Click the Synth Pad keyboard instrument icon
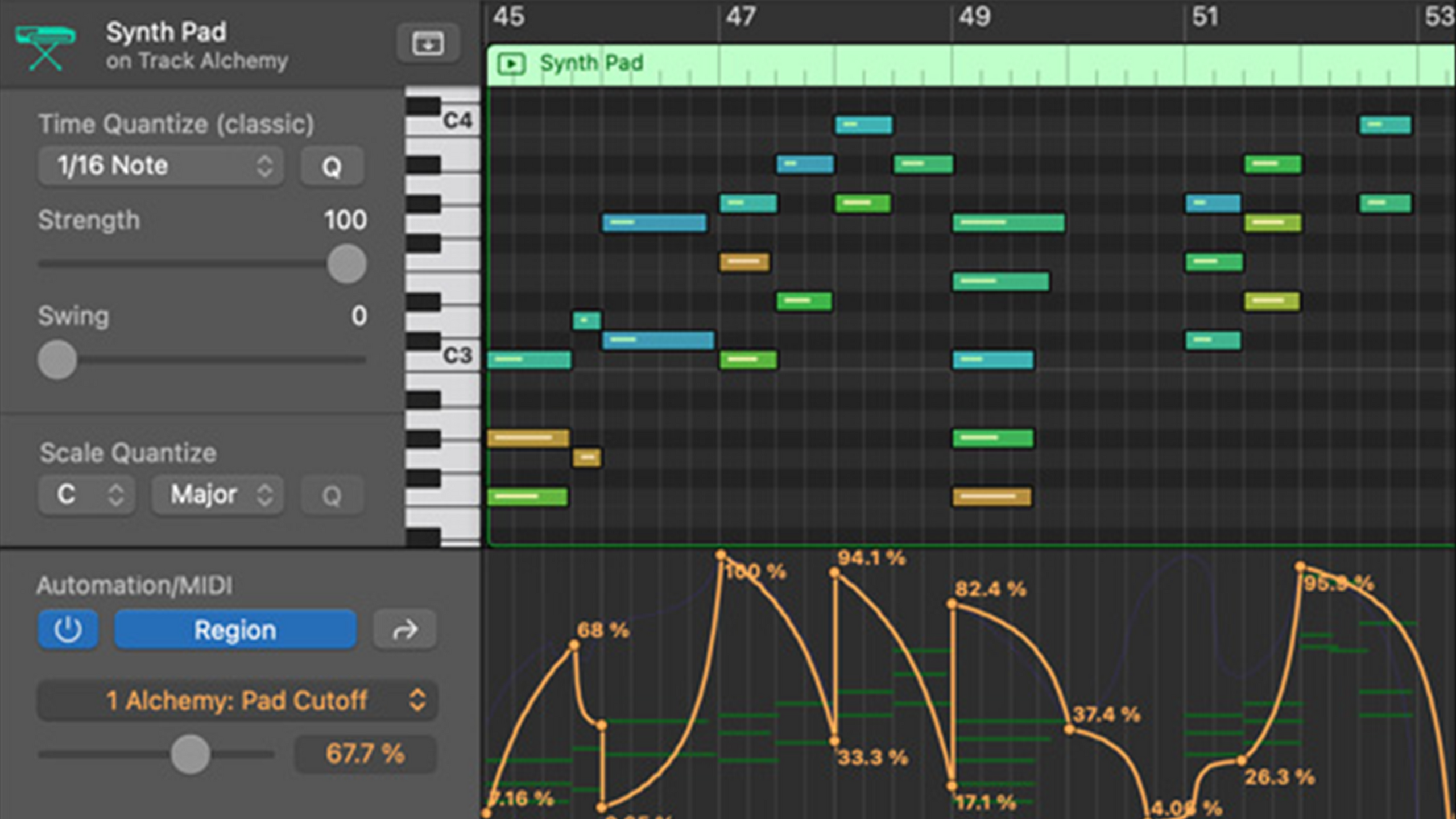Image resolution: width=1456 pixels, height=819 pixels. (45, 47)
